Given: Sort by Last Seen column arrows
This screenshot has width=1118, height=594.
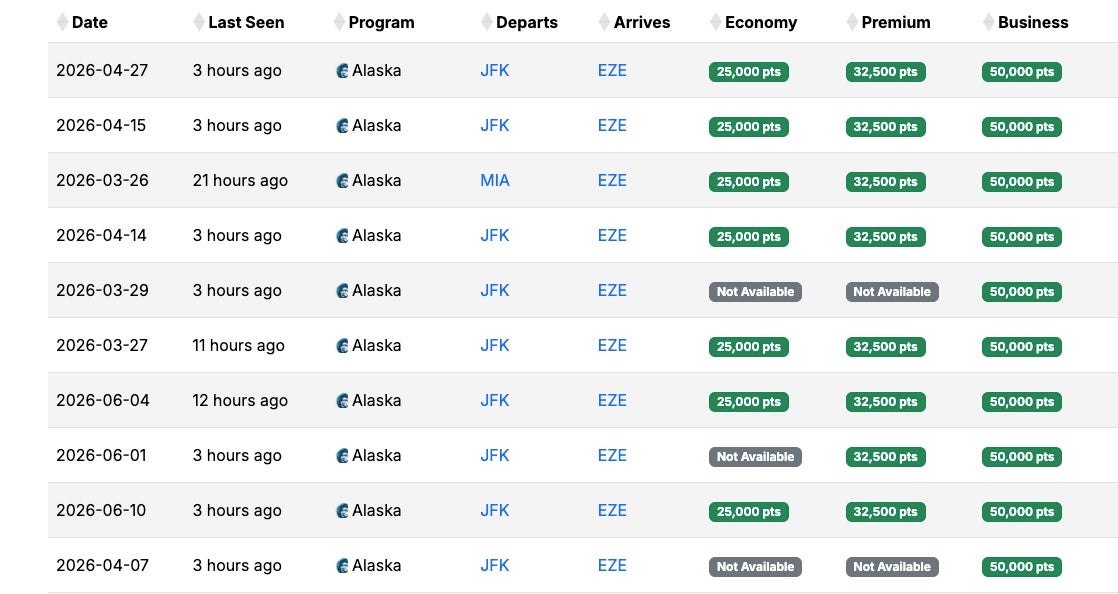Looking at the screenshot, I should point(199,22).
